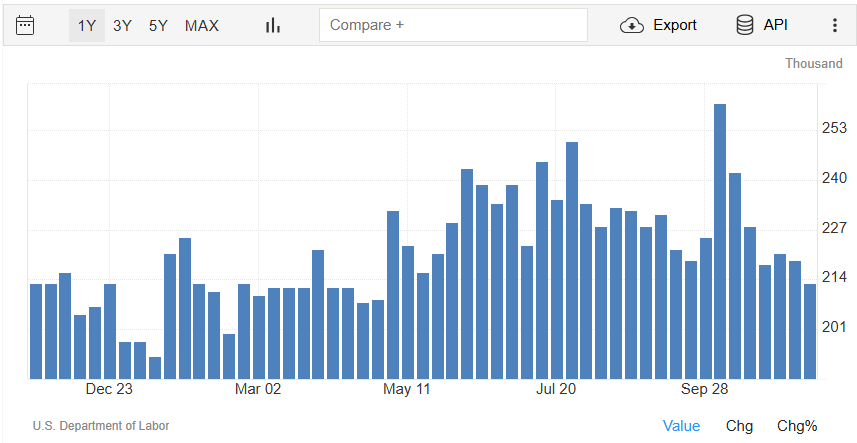The width and height of the screenshot is (857, 443).
Task: Show the MAX time range
Action: tap(202, 26)
